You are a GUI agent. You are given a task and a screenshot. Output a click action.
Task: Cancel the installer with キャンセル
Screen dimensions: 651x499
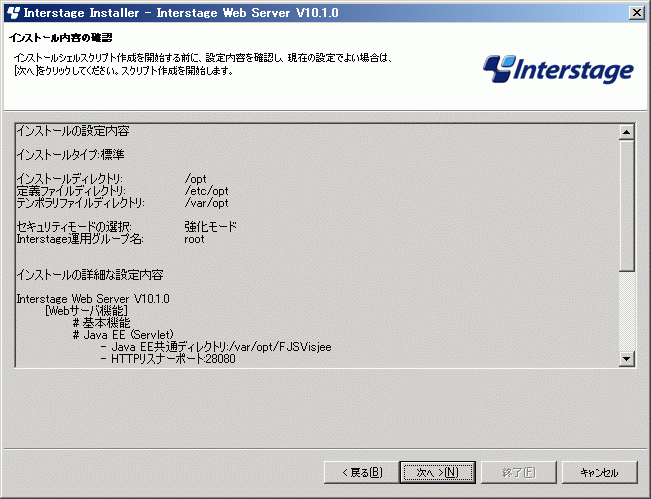600,472
